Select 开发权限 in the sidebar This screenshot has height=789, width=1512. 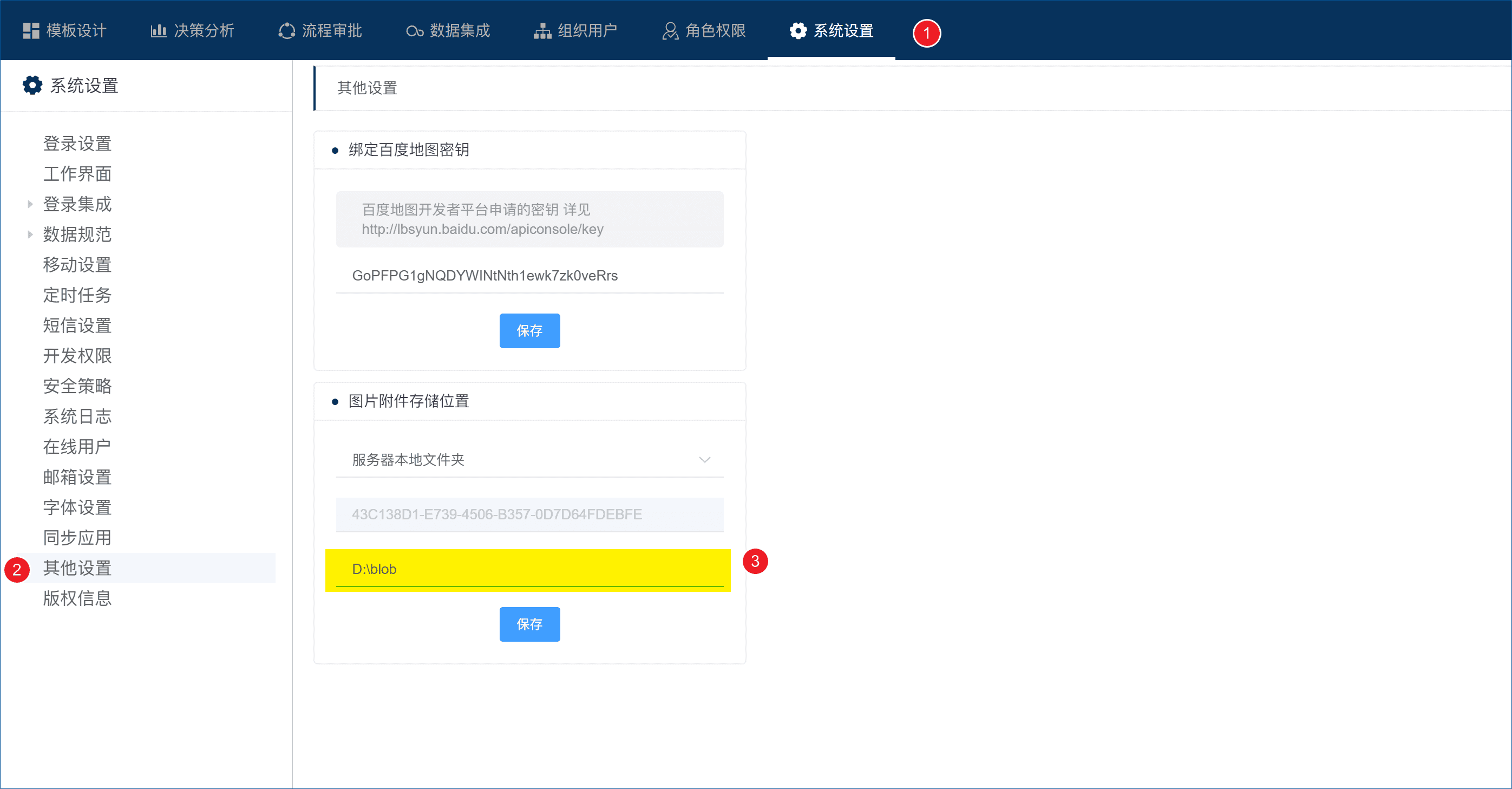click(77, 356)
